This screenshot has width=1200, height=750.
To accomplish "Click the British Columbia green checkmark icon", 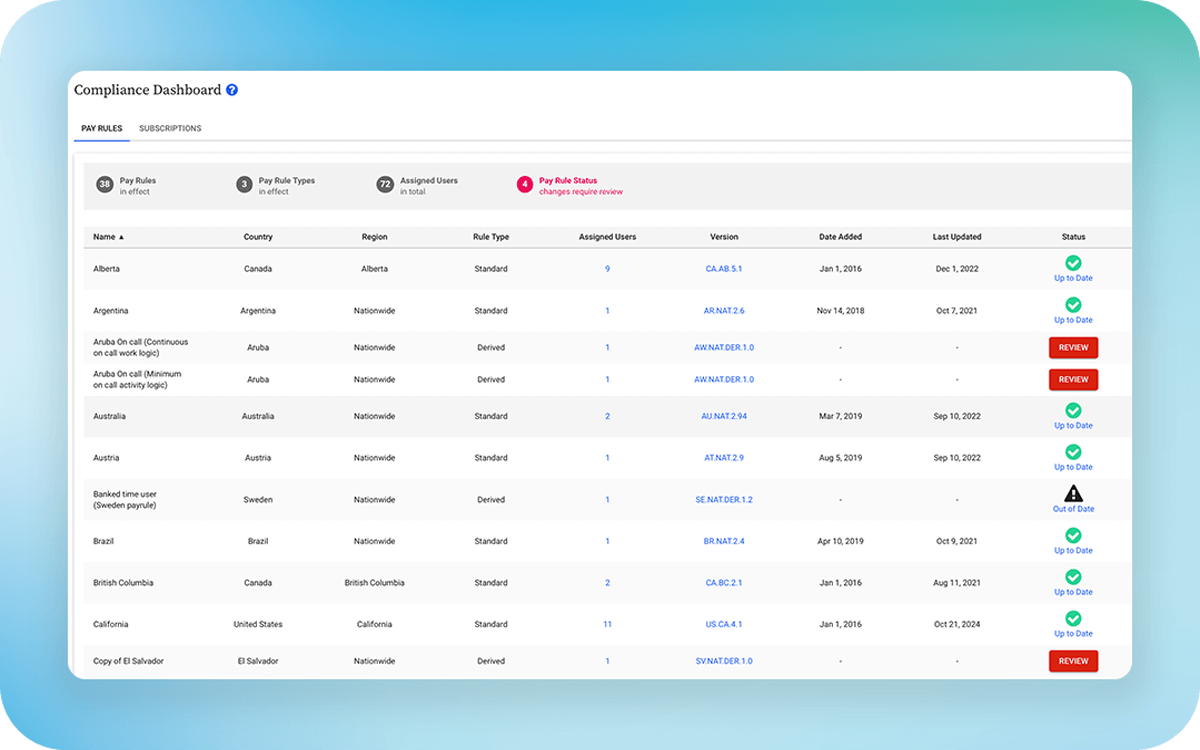I will pos(1073,577).
